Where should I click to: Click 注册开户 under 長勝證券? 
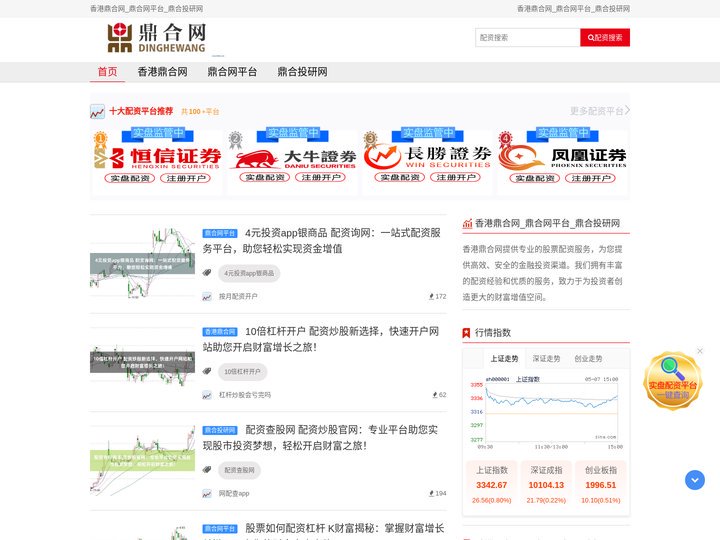tap(455, 177)
